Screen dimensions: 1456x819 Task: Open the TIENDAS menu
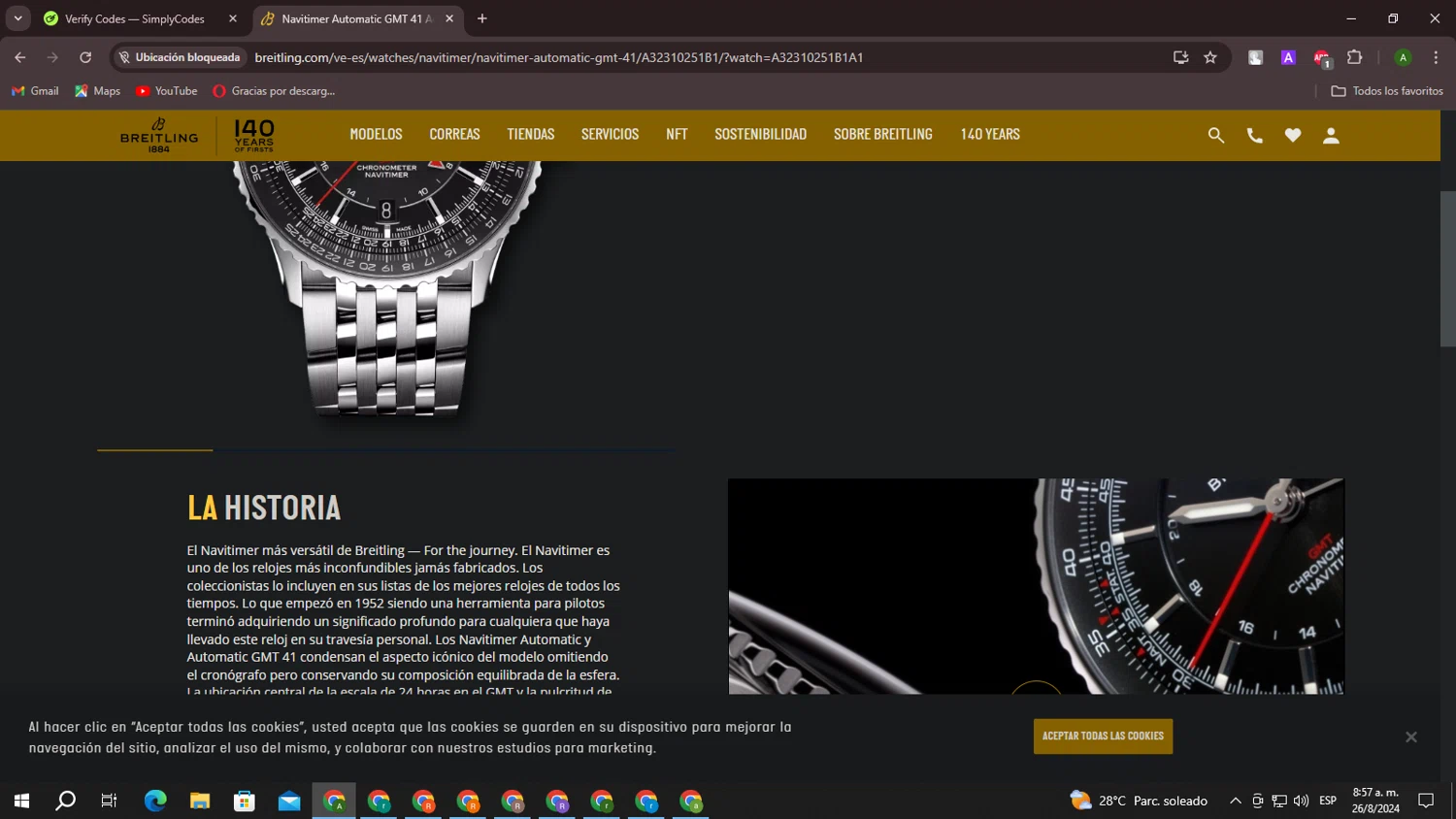point(530,135)
